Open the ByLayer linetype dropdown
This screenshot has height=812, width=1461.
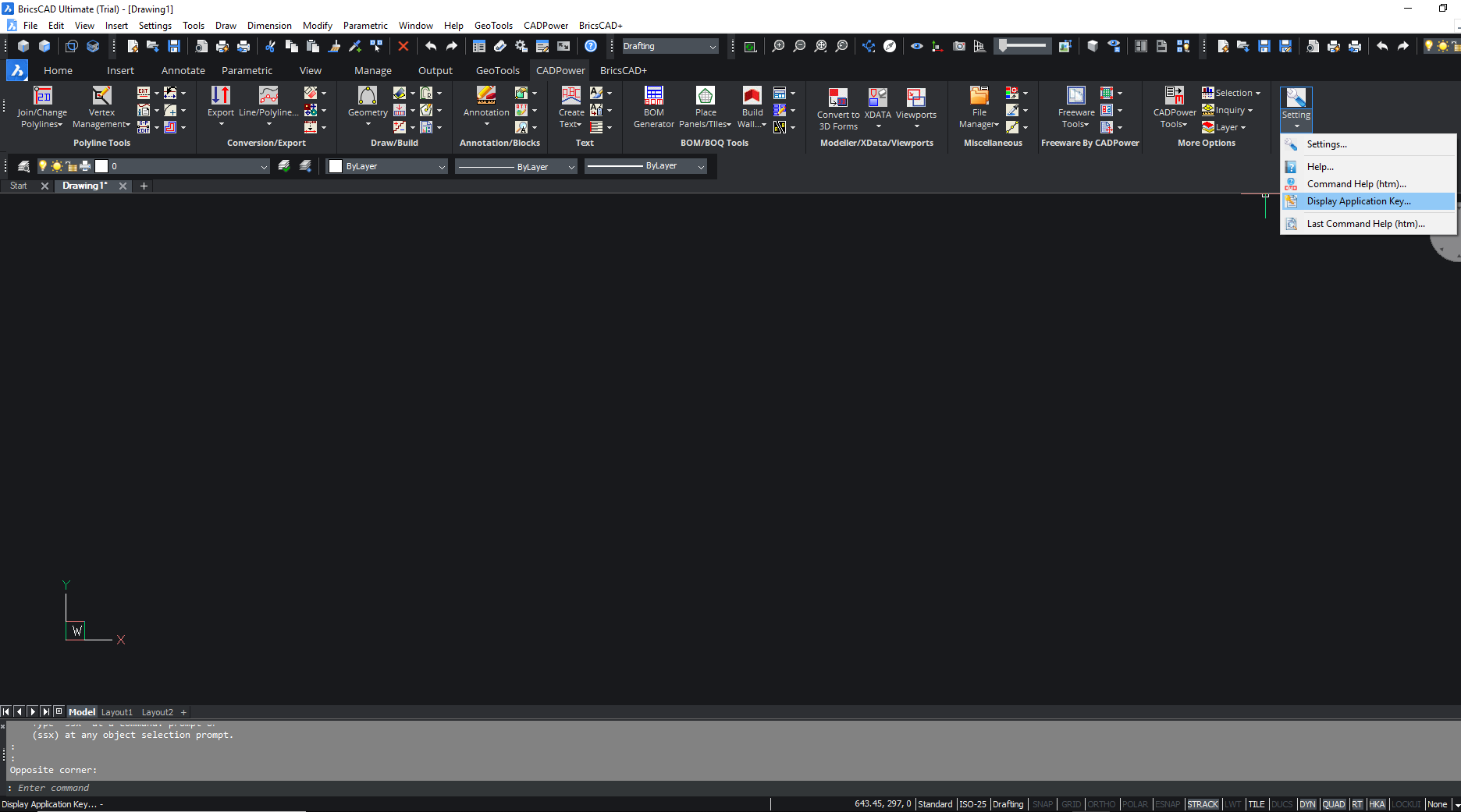click(x=516, y=166)
